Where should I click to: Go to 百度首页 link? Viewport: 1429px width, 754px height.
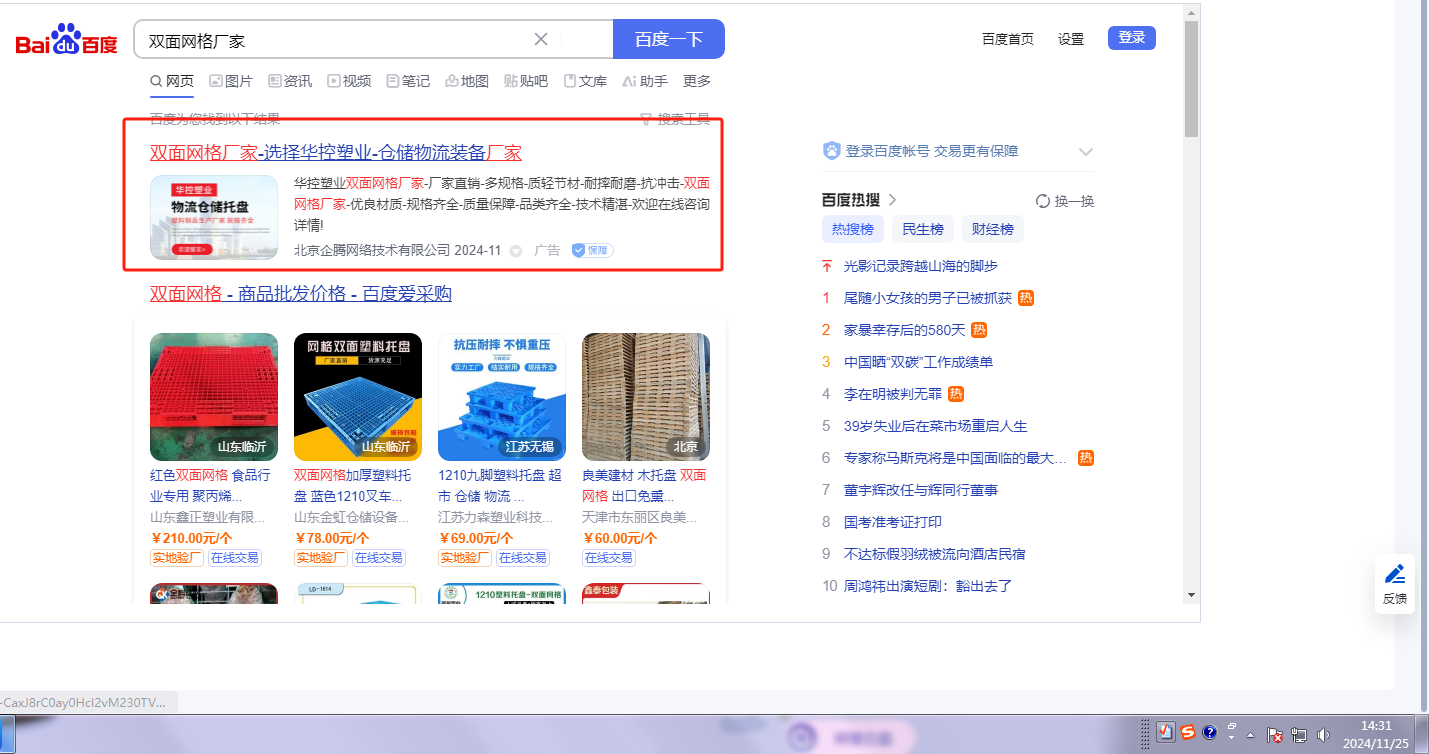(x=1008, y=39)
